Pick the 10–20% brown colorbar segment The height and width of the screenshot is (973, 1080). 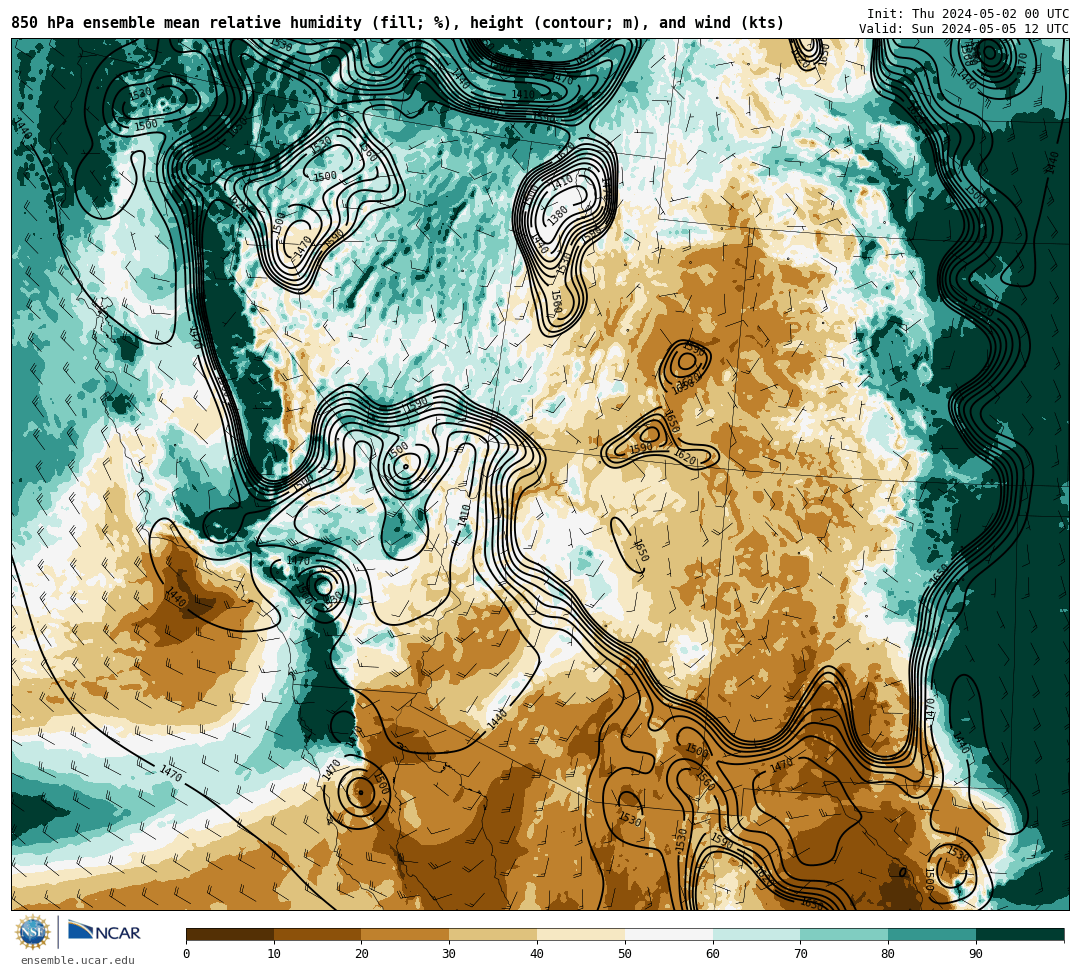click(318, 934)
